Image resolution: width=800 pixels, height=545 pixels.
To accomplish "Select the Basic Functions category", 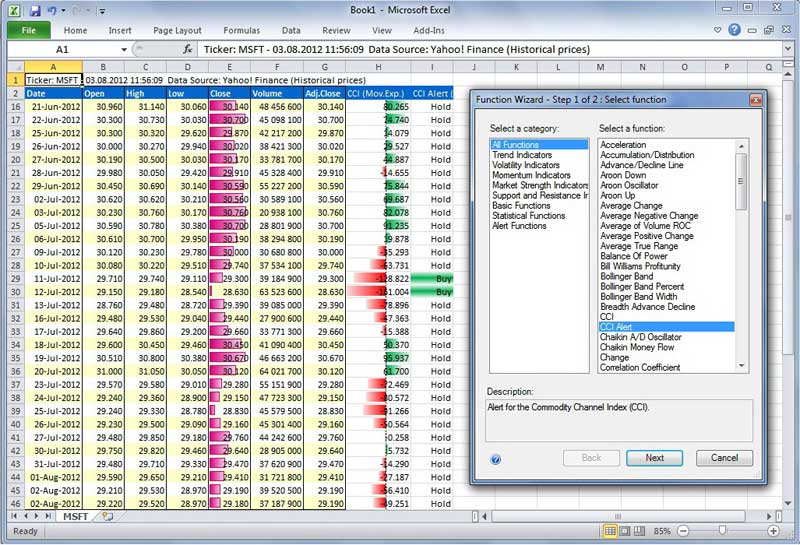I will click(x=521, y=205).
